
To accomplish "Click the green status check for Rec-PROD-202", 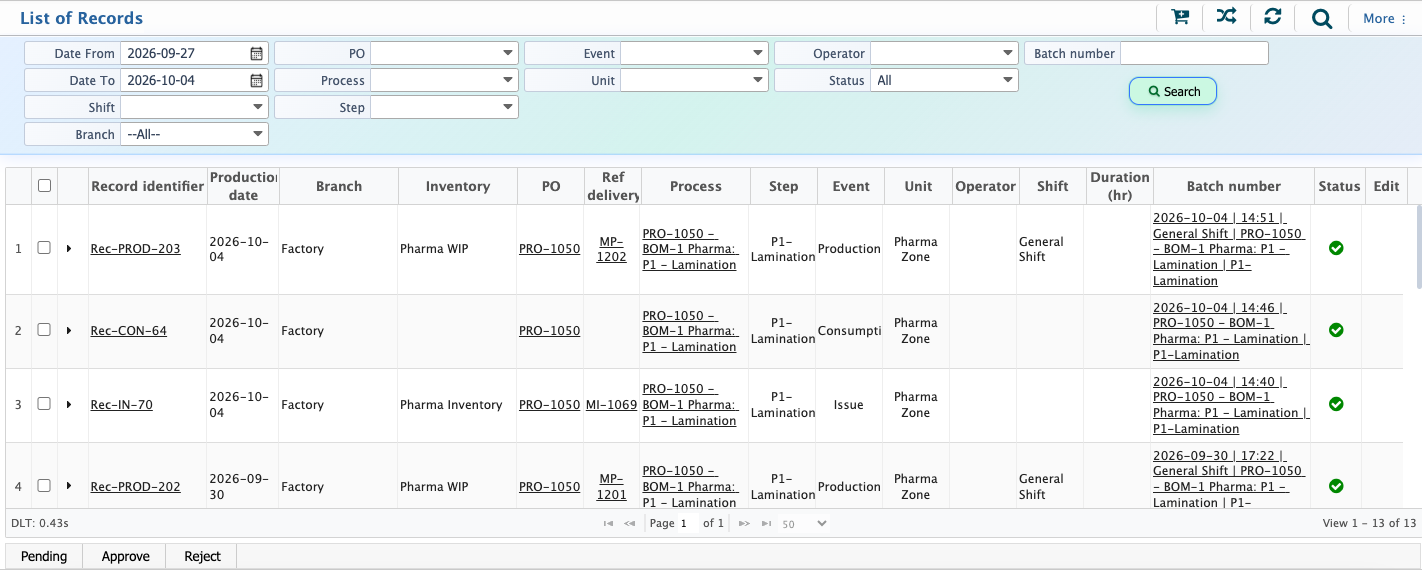I will 1336,486.
